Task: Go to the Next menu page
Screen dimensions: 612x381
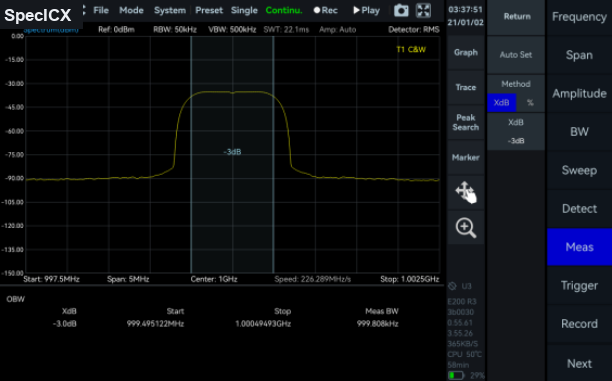Action: point(579,363)
